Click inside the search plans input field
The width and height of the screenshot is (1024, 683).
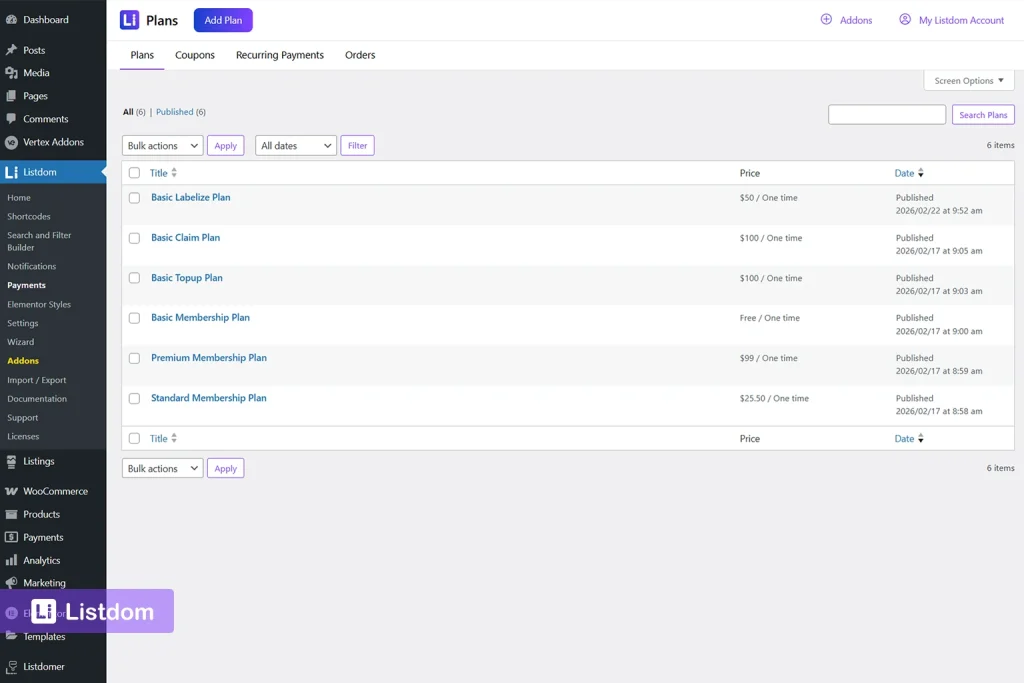click(886, 114)
